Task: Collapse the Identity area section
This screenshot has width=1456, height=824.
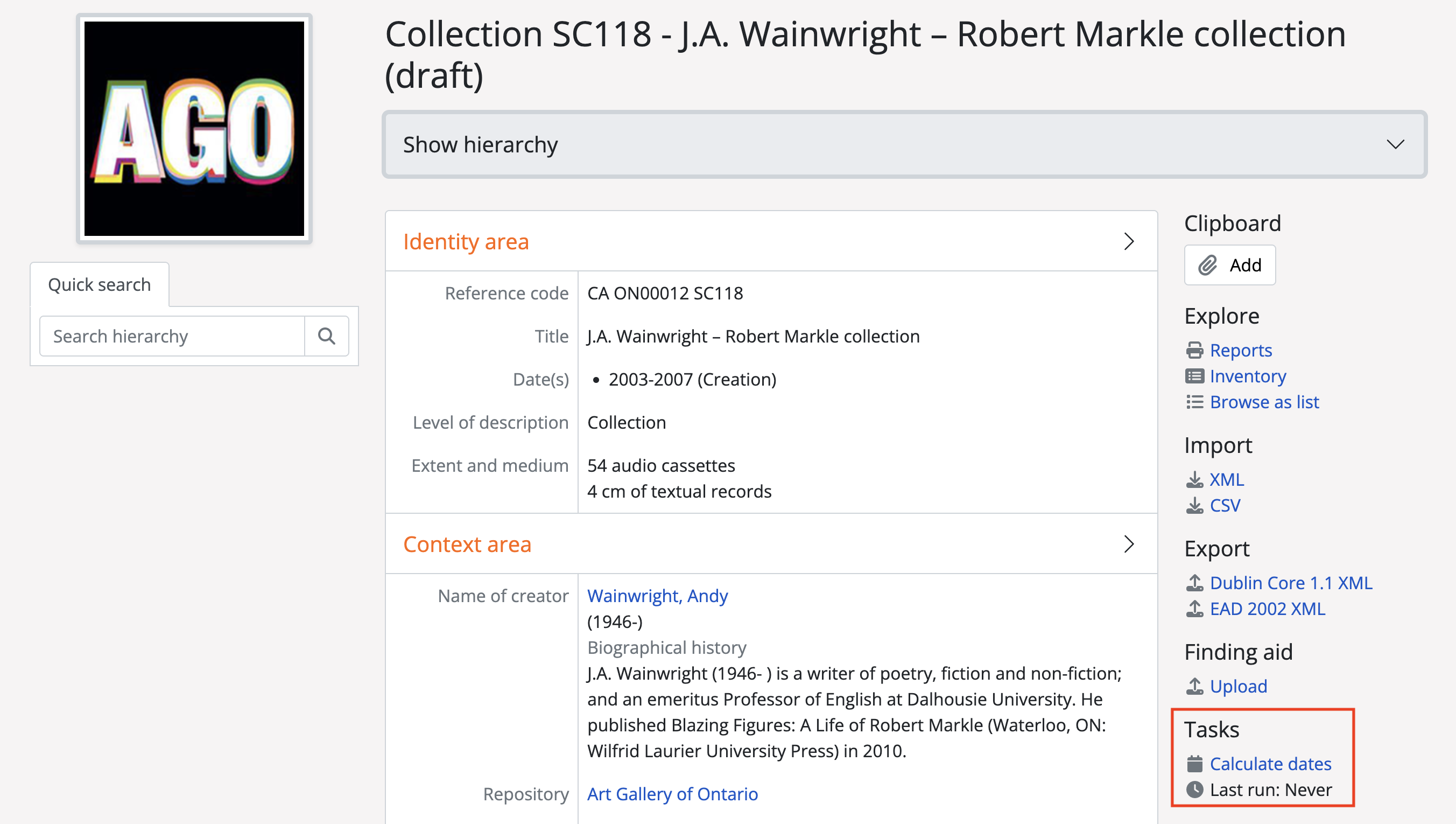Action: pyautogui.click(x=1129, y=242)
